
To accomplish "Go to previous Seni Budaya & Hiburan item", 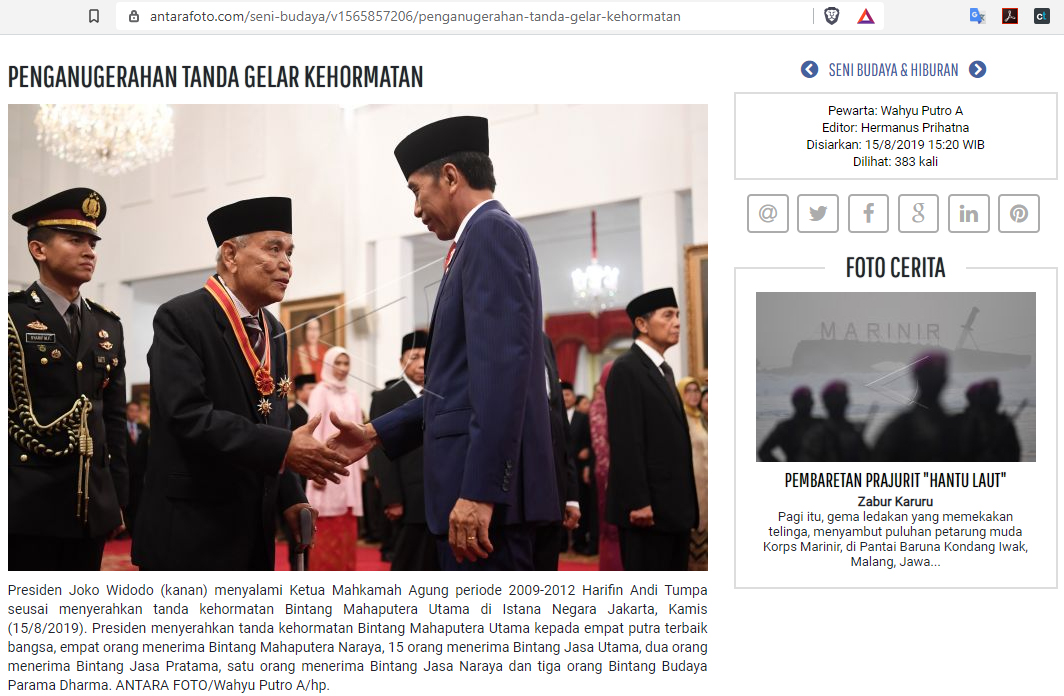I will (x=810, y=70).
